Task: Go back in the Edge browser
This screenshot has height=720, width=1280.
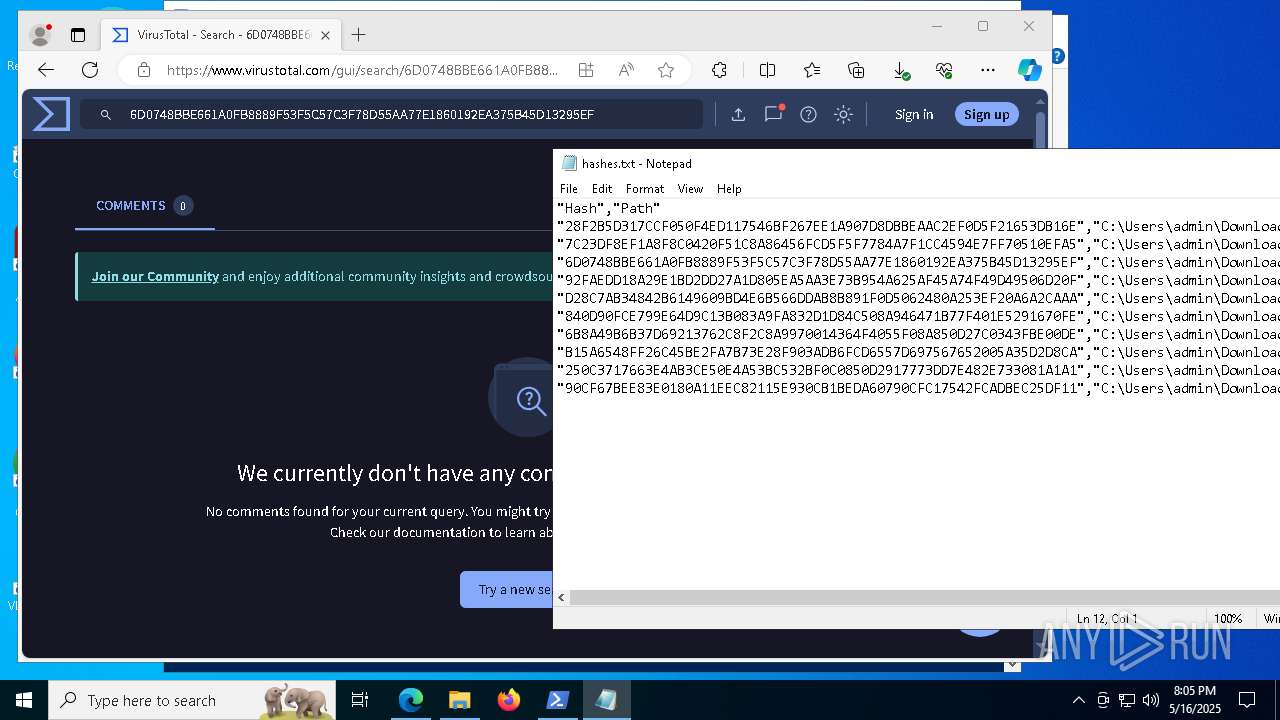Action: pyautogui.click(x=45, y=70)
